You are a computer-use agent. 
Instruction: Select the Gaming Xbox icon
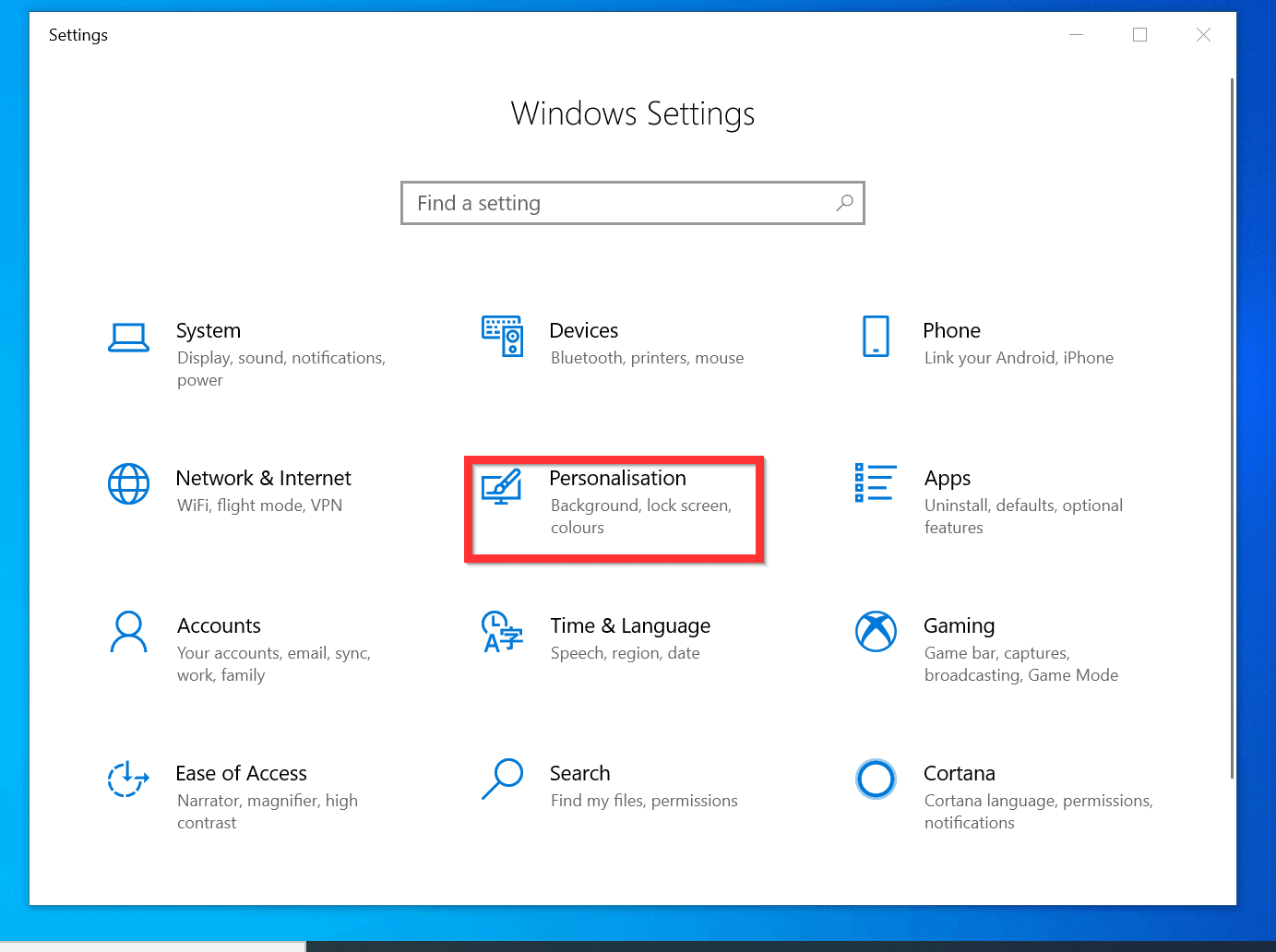coord(876,631)
